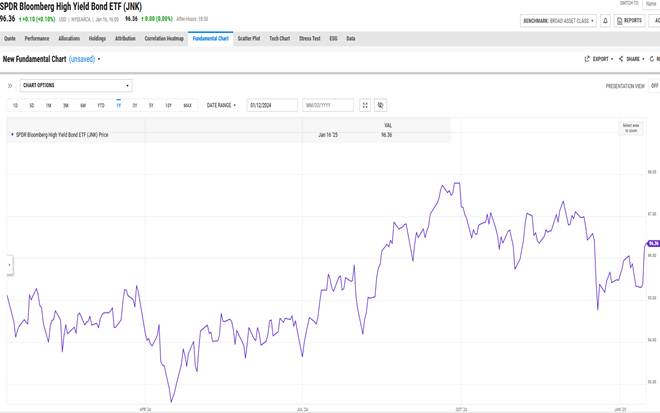The image size is (660, 413).
Task: Expand the JNK Price series legend arrow
Action: (x=12, y=134)
